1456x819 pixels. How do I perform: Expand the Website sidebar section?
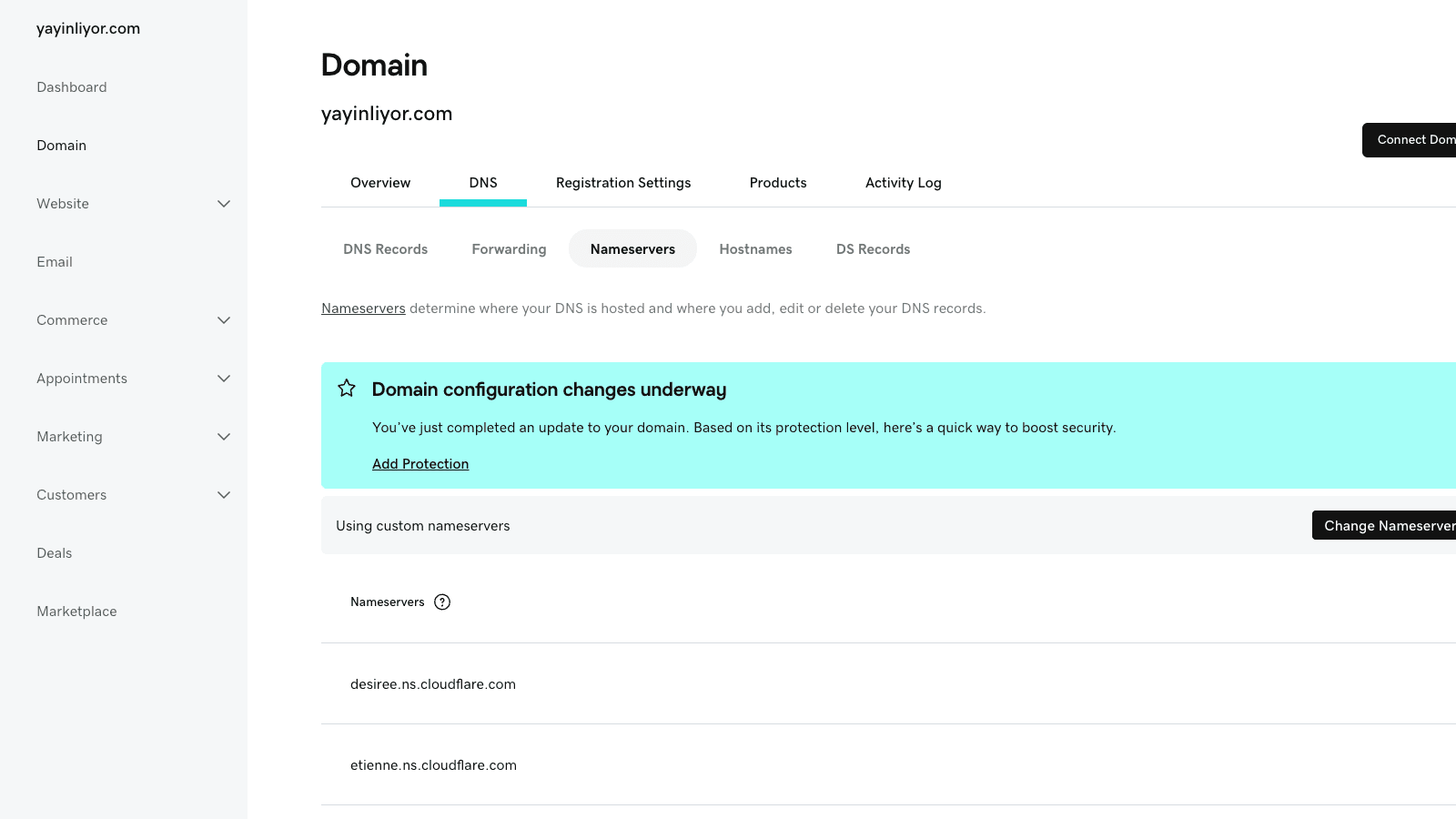click(x=224, y=204)
